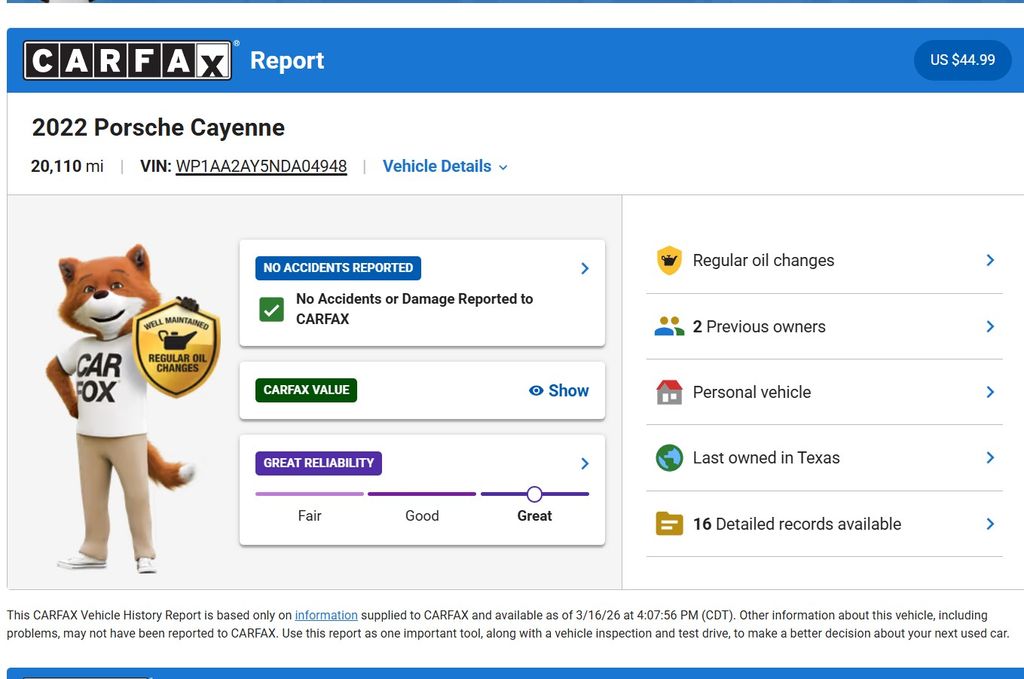Expand the Vehicle Details dropdown

(x=445, y=166)
